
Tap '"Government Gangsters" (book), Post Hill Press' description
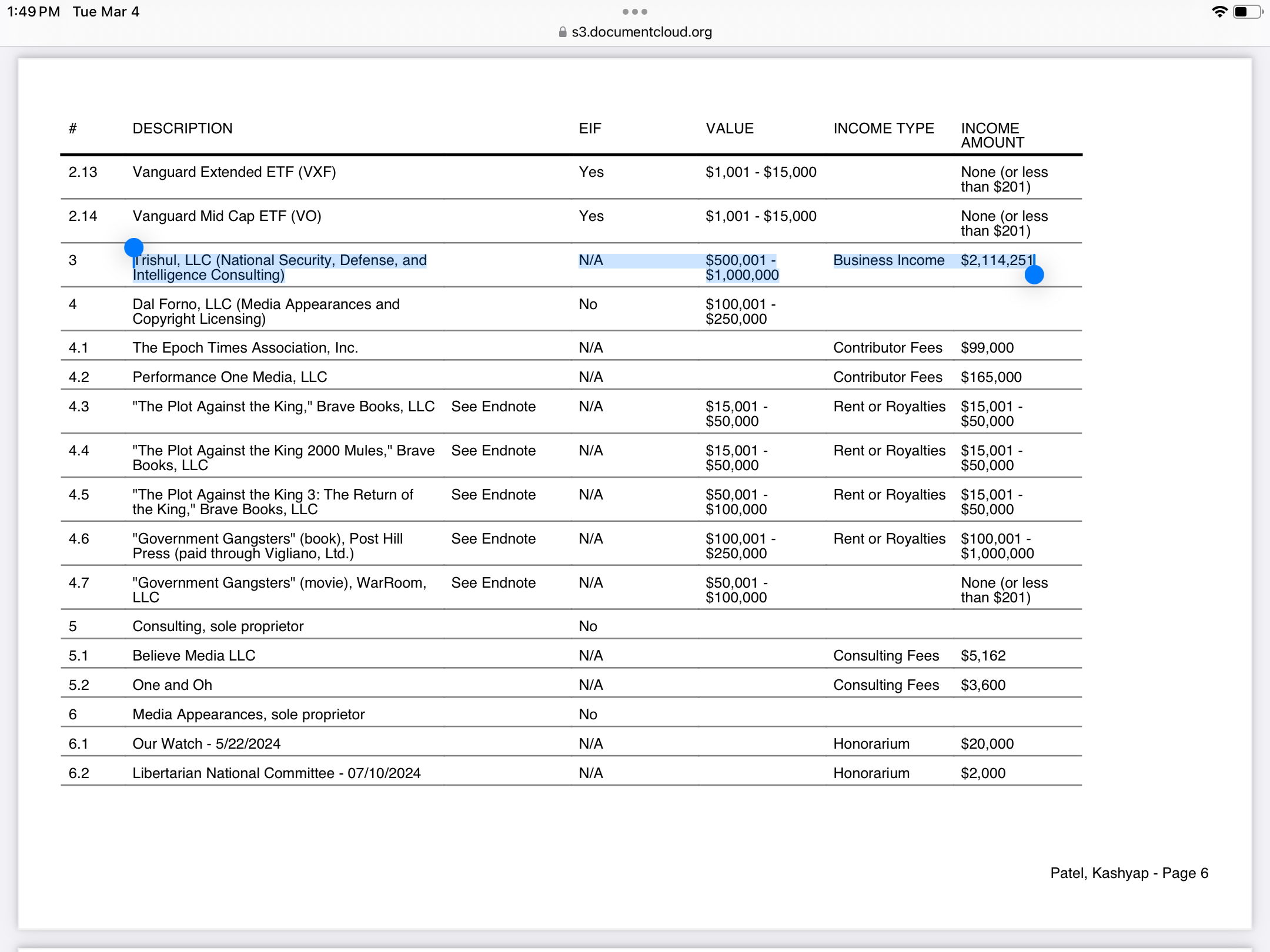coord(268,546)
